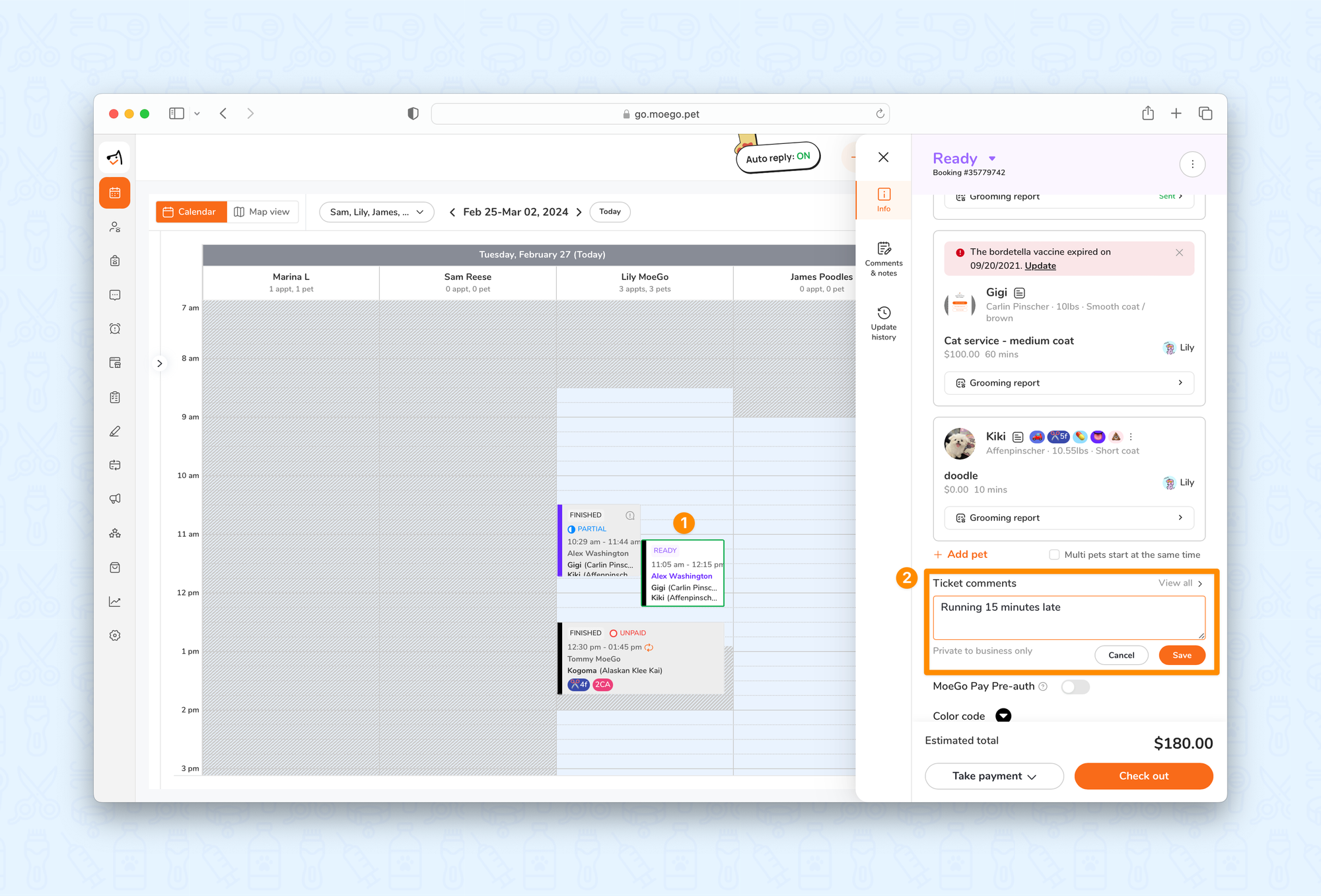Screen dimensions: 1321x896
Task: Check Multi pets start at same time
Action: 1054,555
